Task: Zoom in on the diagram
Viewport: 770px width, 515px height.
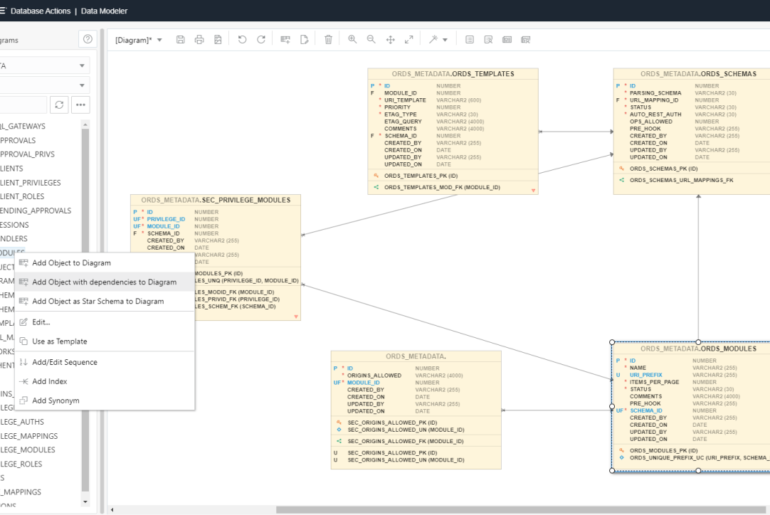Action: [x=353, y=40]
